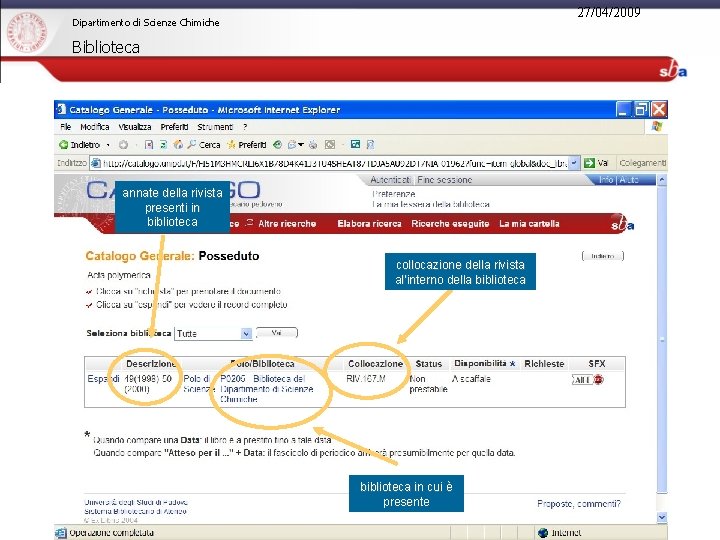Open the Visualizza menu
The height and width of the screenshot is (540, 720).
[x=135, y=127]
